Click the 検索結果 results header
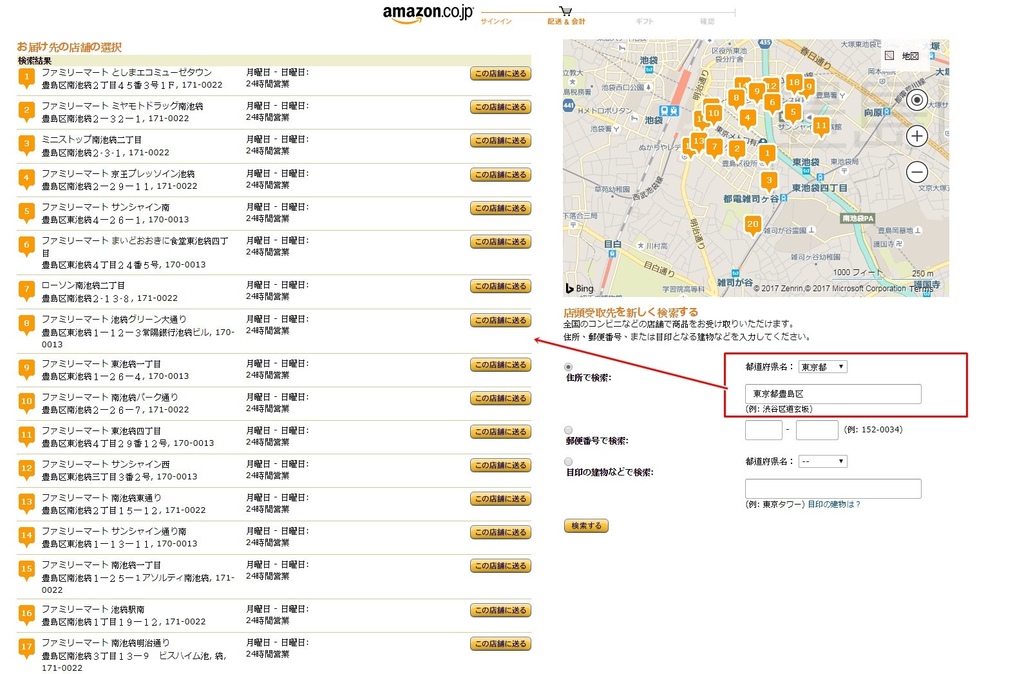This screenshot has width=1024, height=674. (35, 61)
